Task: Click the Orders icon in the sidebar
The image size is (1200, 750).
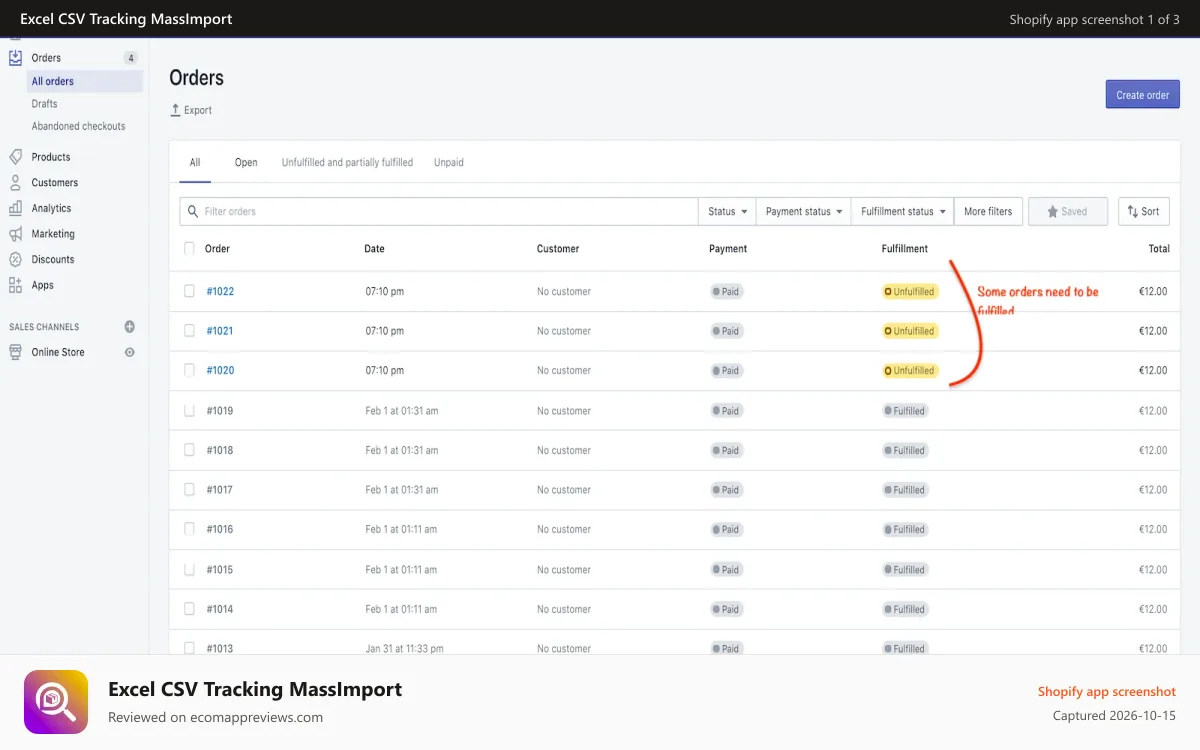Action: [x=15, y=58]
